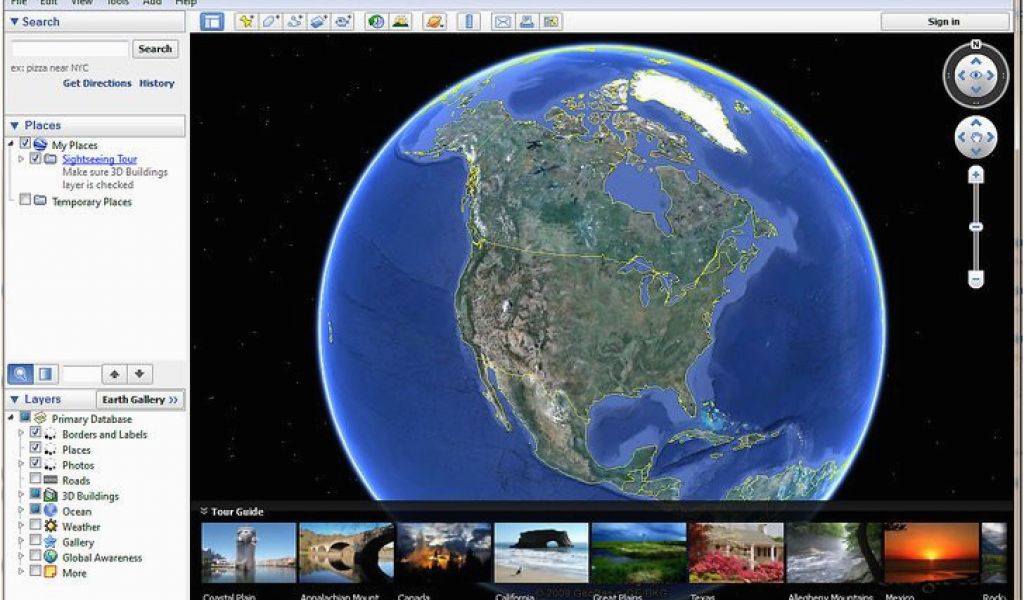Open the Add menu

click(x=152, y=3)
